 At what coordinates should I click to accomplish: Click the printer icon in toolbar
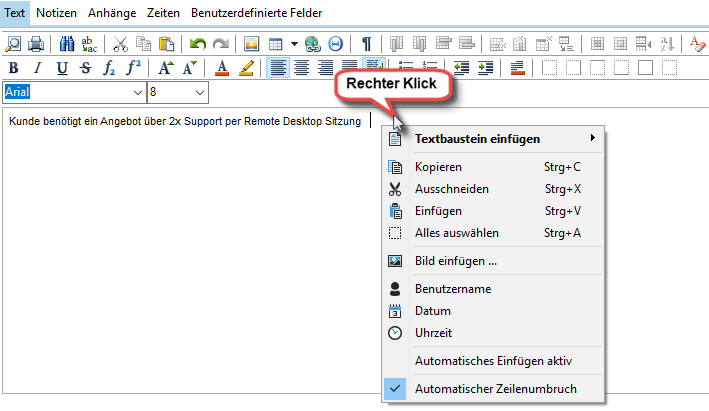[x=36, y=44]
